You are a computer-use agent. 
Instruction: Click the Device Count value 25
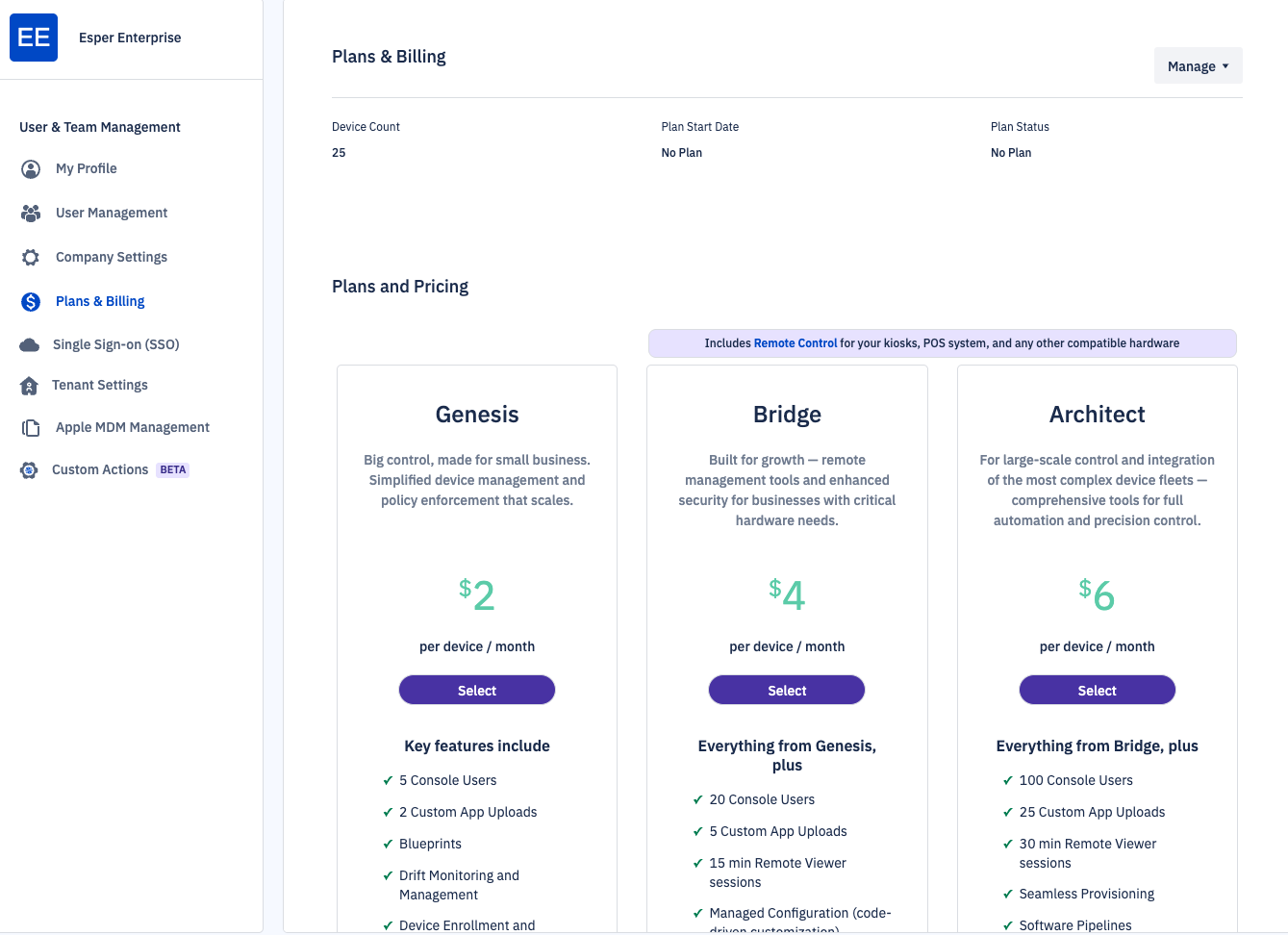[x=339, y=152]
